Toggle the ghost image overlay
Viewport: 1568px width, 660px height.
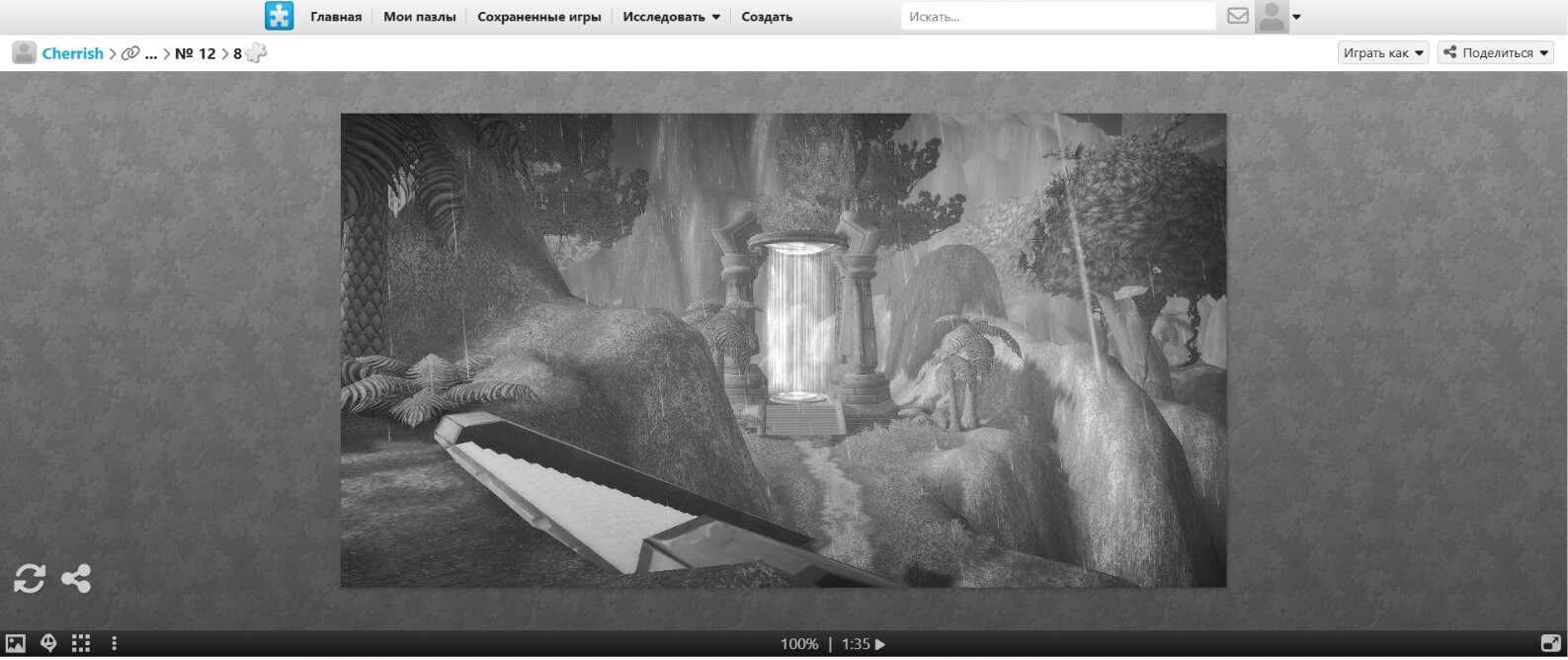click(x=48, y=643)
